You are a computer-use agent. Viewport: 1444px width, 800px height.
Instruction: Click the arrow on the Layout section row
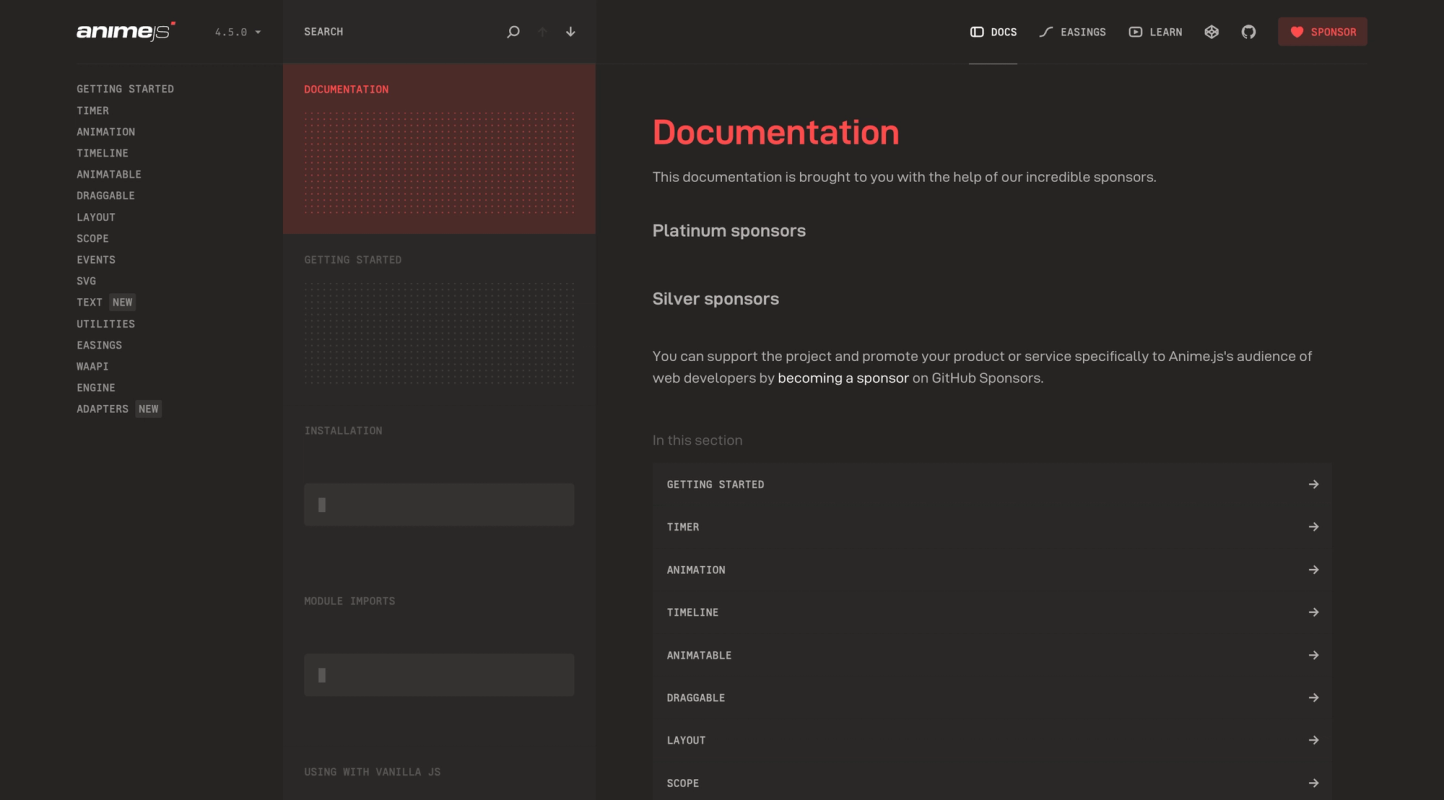tap(1314, 740)
